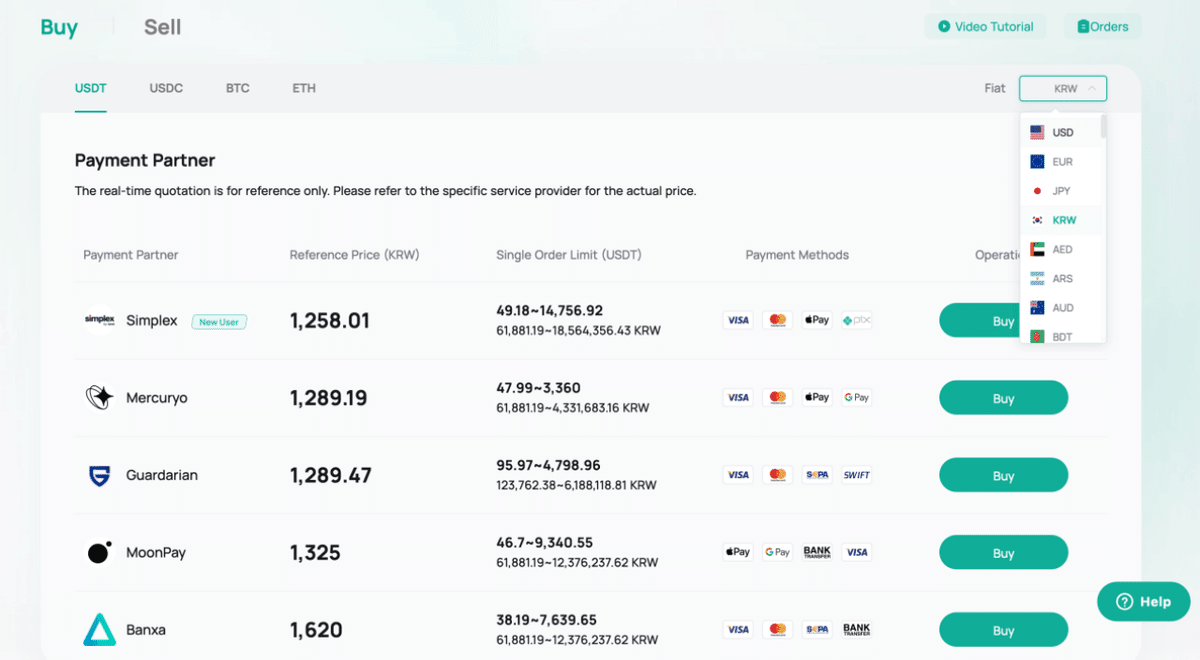This screenshot has height=660, width=1200.
Task: Click SWIFT payment icon in Guardarian row
Action: coord(856,475)
